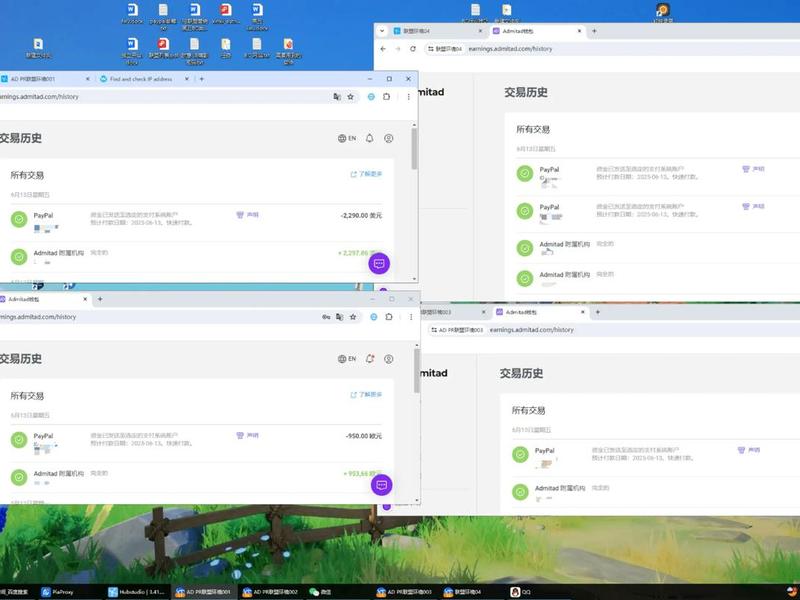Open QQ from the taskbar
This screenshot has height=600, width=800.
tap(521, 592)
